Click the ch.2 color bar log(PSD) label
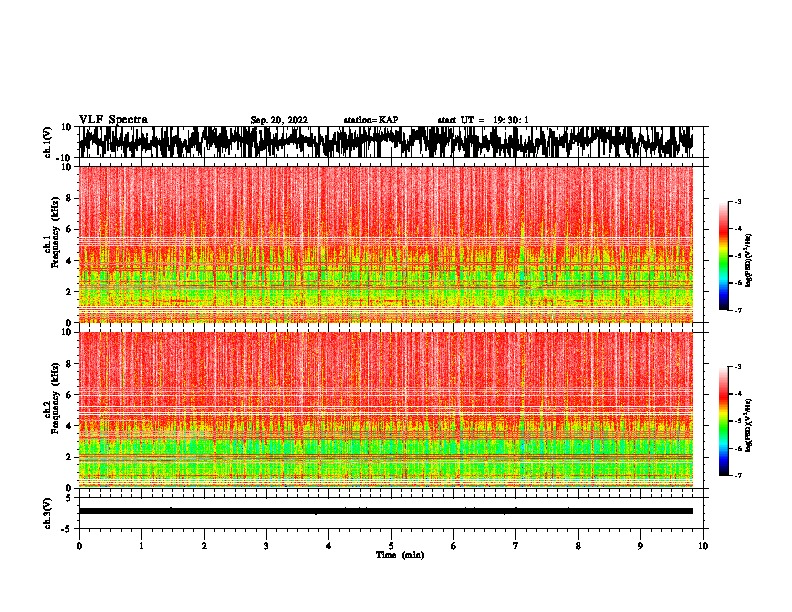 click(748, 425)
